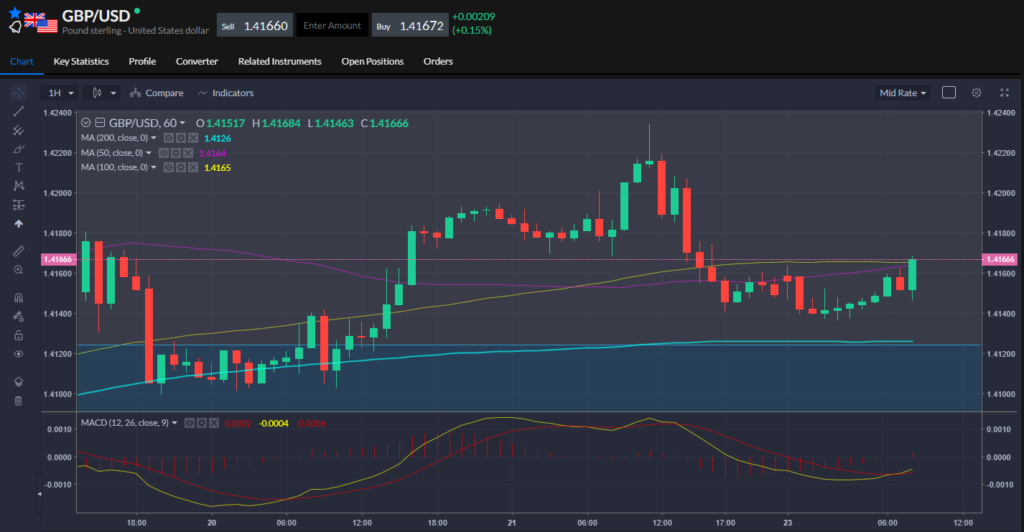Open the candlestick chart type dropdown
1024x532 pixels.
(103, 93)
